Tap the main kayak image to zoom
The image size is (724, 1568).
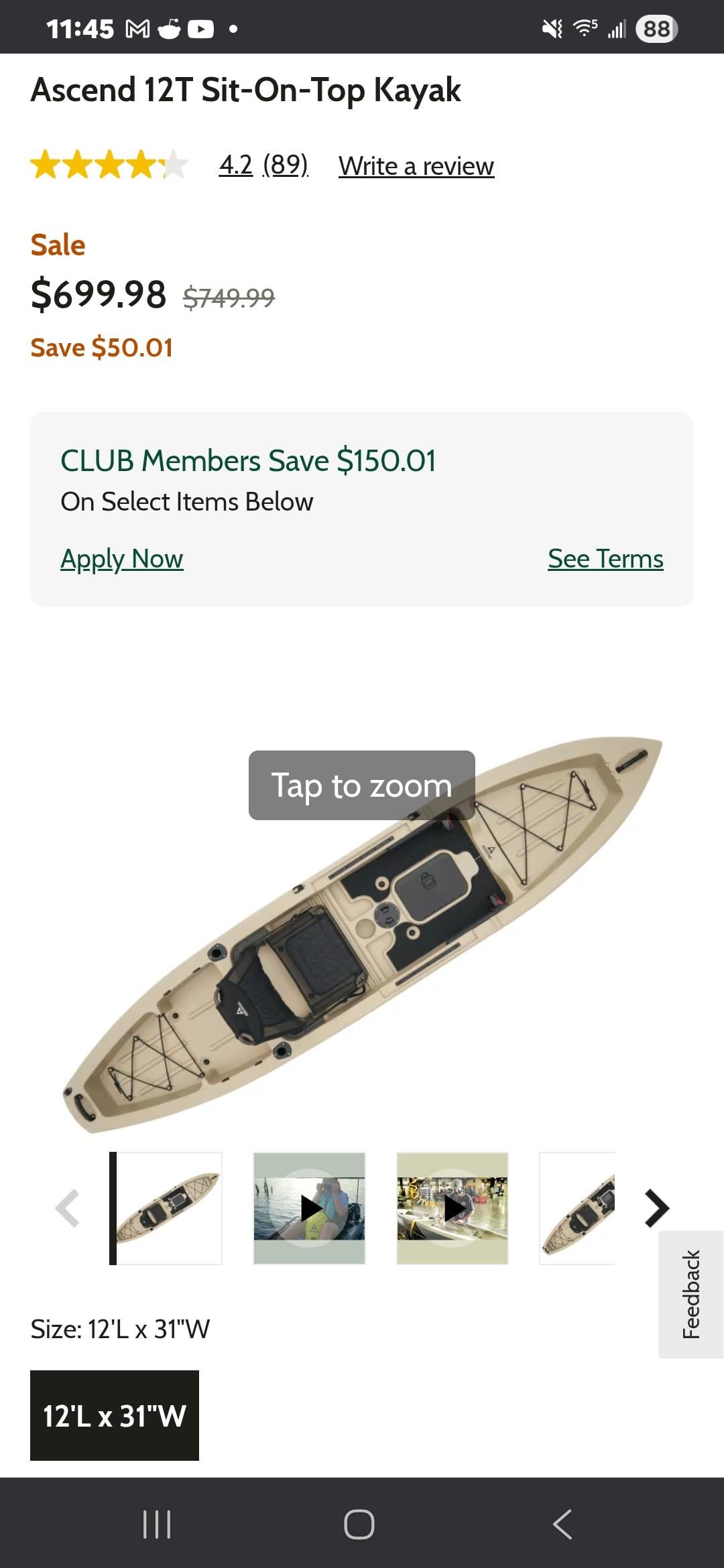(x=362, y=938)
